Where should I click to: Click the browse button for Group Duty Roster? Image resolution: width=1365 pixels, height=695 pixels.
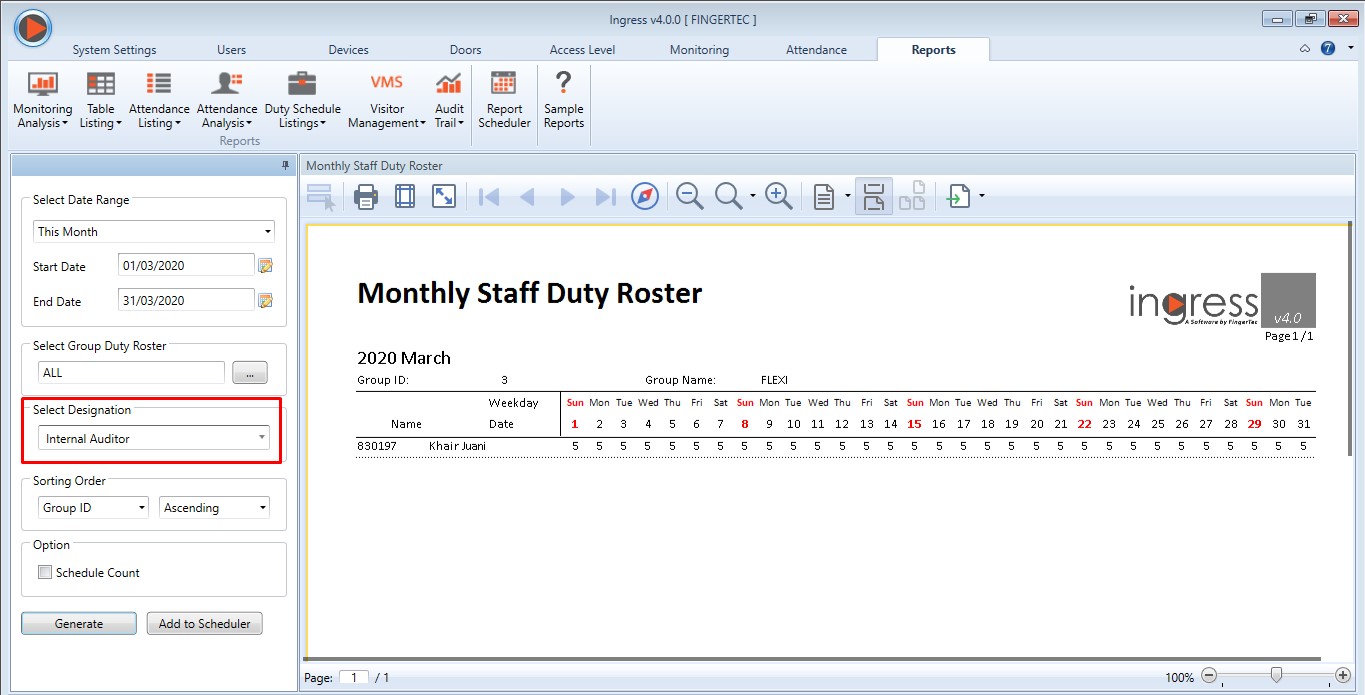point(250,373)
